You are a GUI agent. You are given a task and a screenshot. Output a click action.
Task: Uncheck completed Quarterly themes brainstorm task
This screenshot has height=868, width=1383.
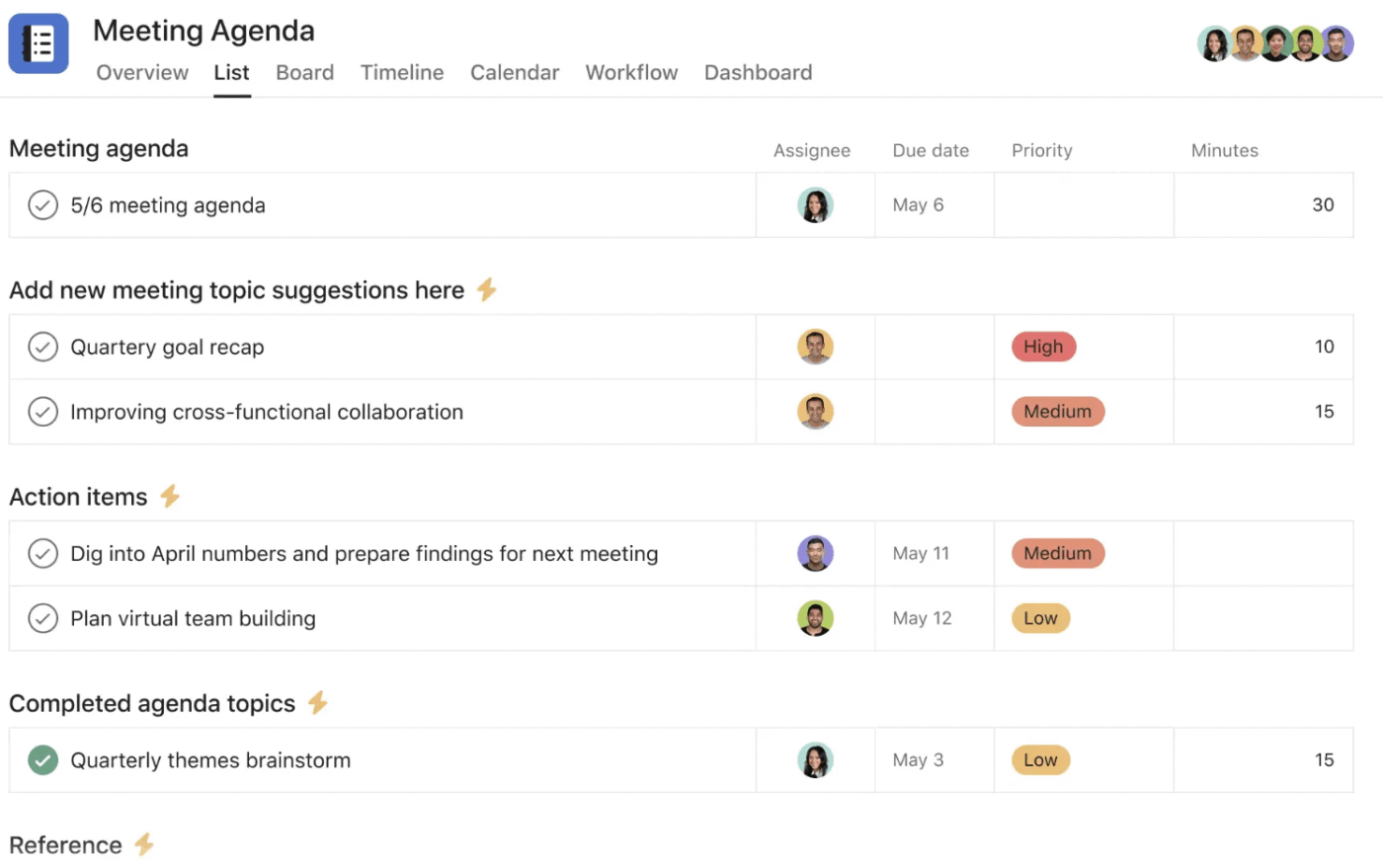coord(42,760)
